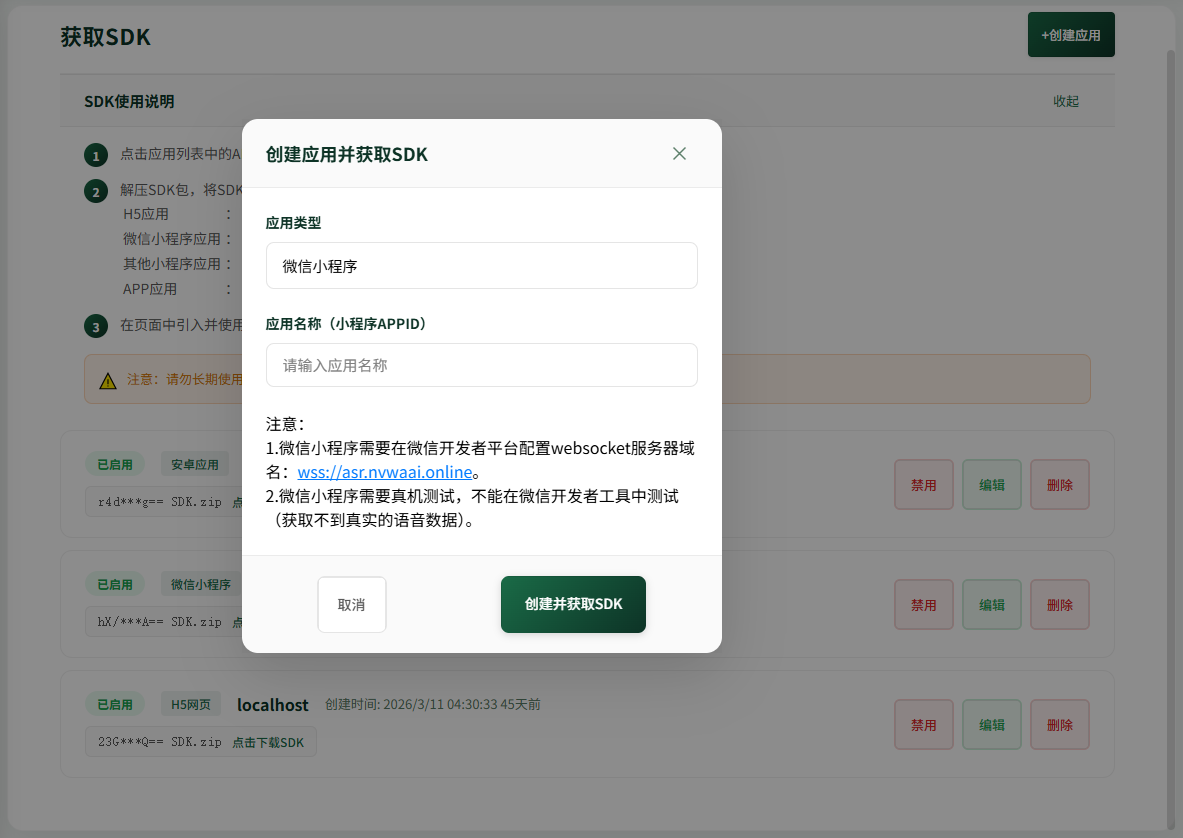Delete the 微信小程序 entry via 删除

click(x=1059, y=604)
